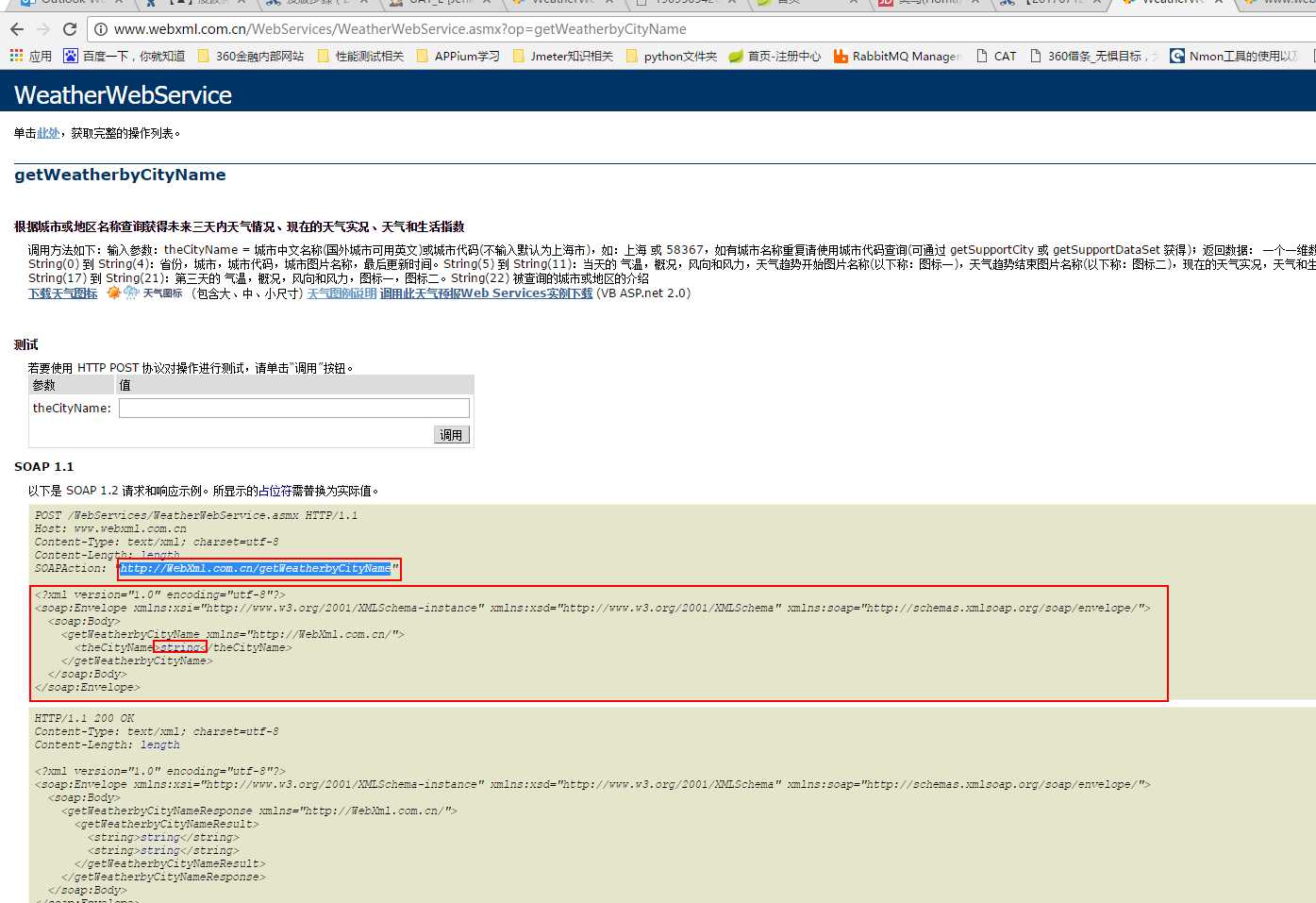Click the address bar URL

click(400, 29)
